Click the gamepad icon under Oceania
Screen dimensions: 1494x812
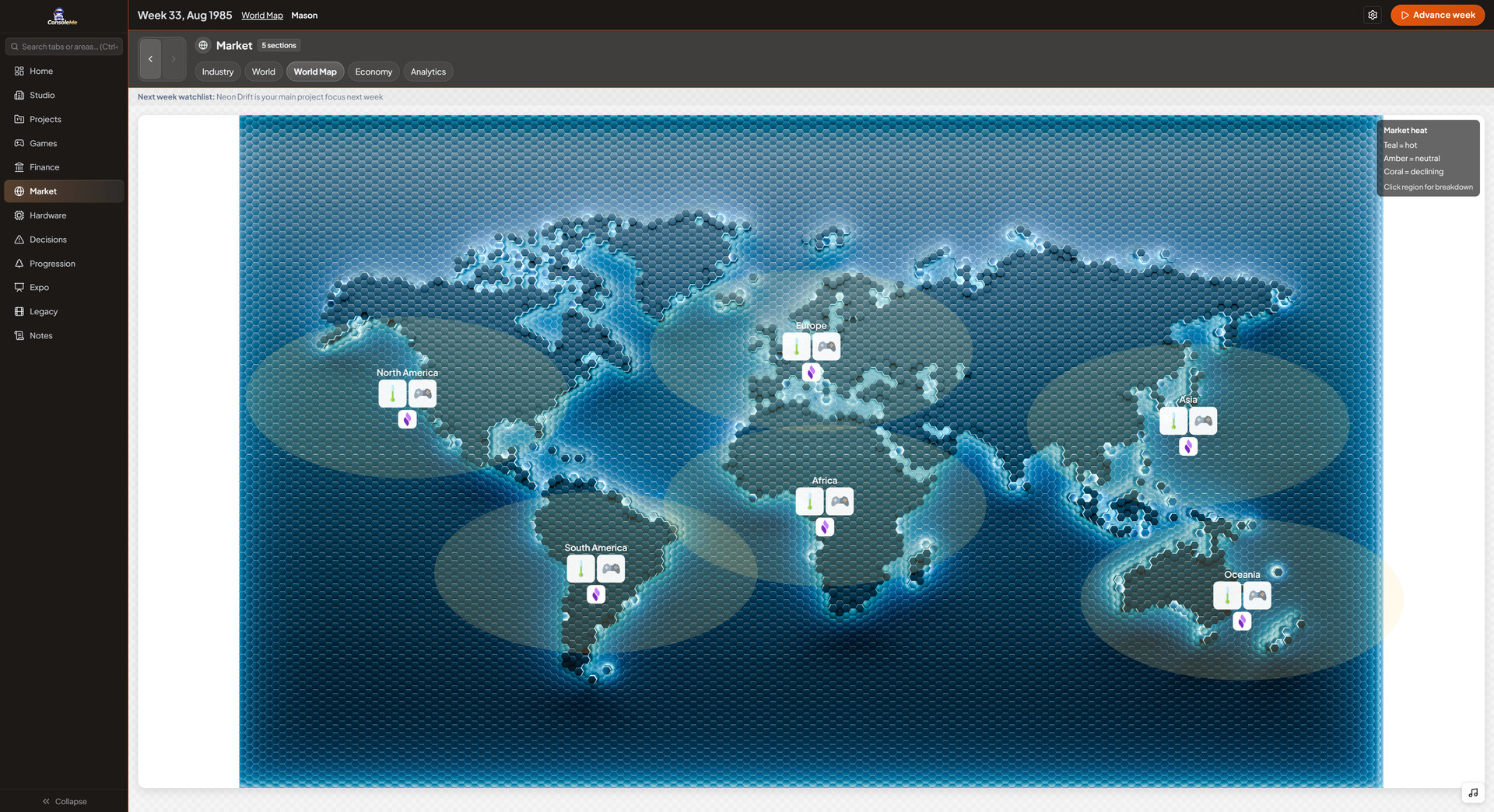click(x=1257, y=596)
